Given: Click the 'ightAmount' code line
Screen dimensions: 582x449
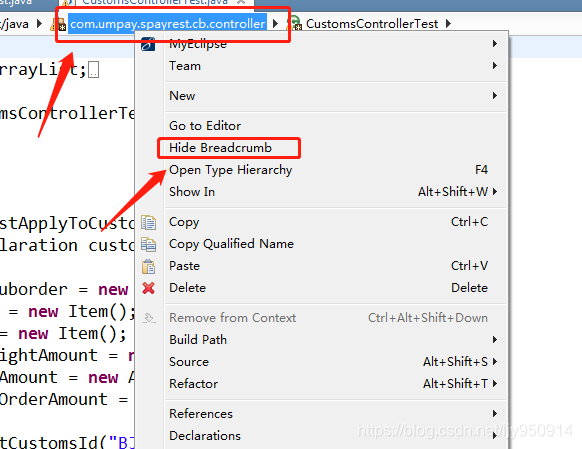Looking at the screenshot, I should (67, 355).
